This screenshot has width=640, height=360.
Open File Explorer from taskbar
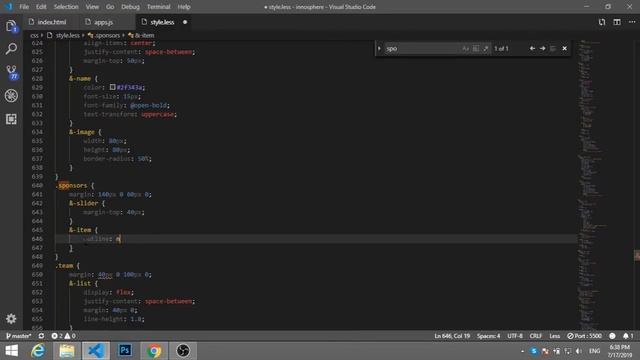pyautogui.click(x=67, y=351)
